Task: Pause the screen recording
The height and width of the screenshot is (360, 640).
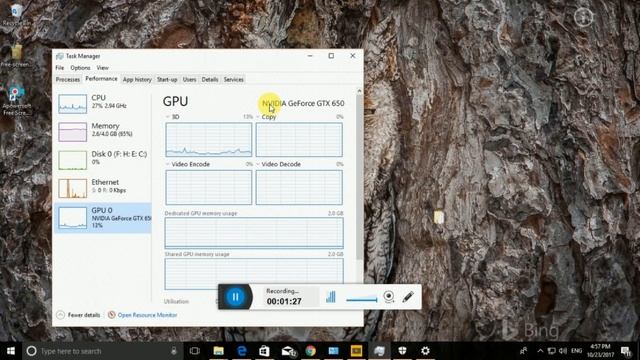Action: (x=236, y=297)
